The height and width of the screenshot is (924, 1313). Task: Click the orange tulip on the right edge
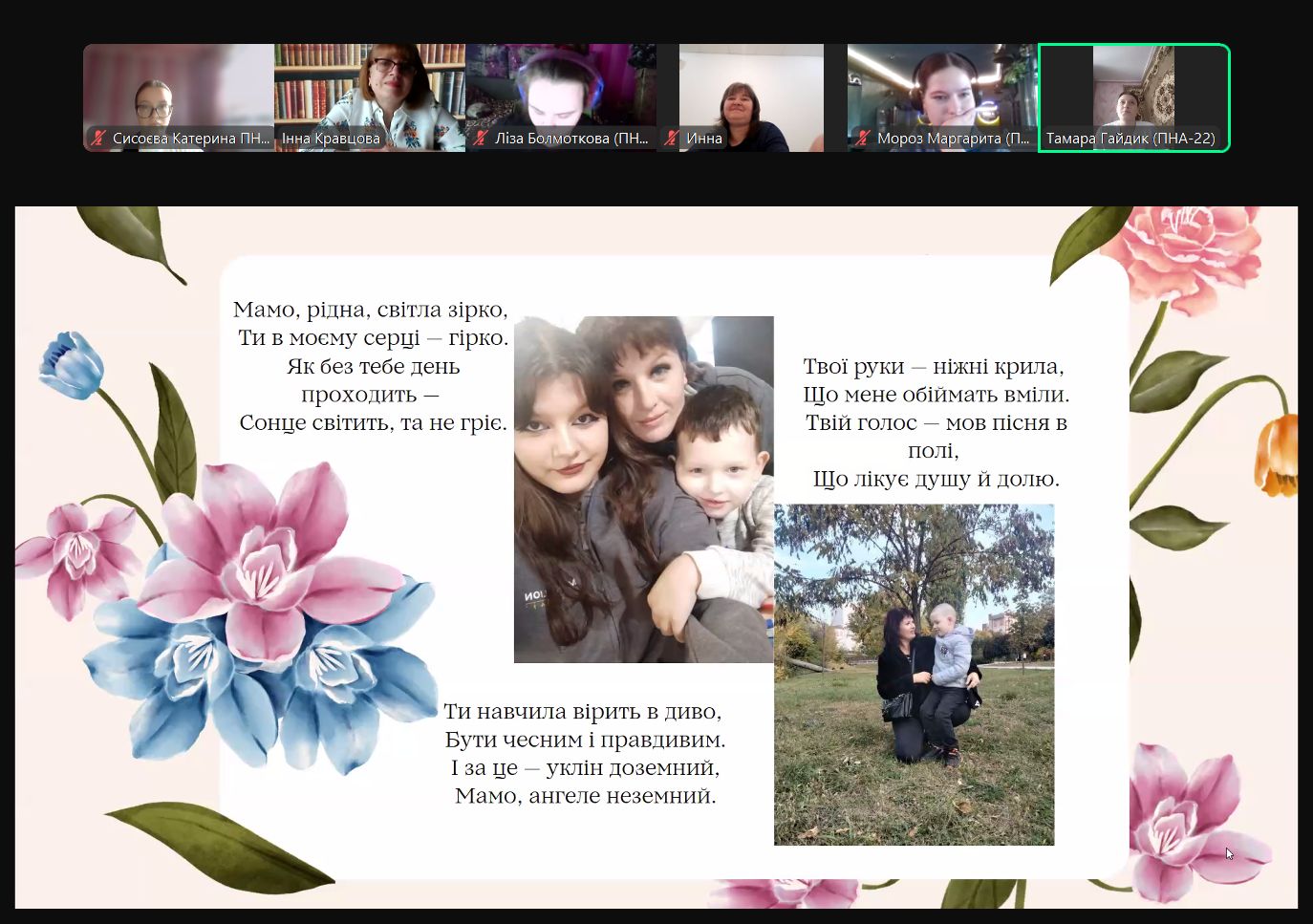pyautogui.click(x=1279, y=455)
